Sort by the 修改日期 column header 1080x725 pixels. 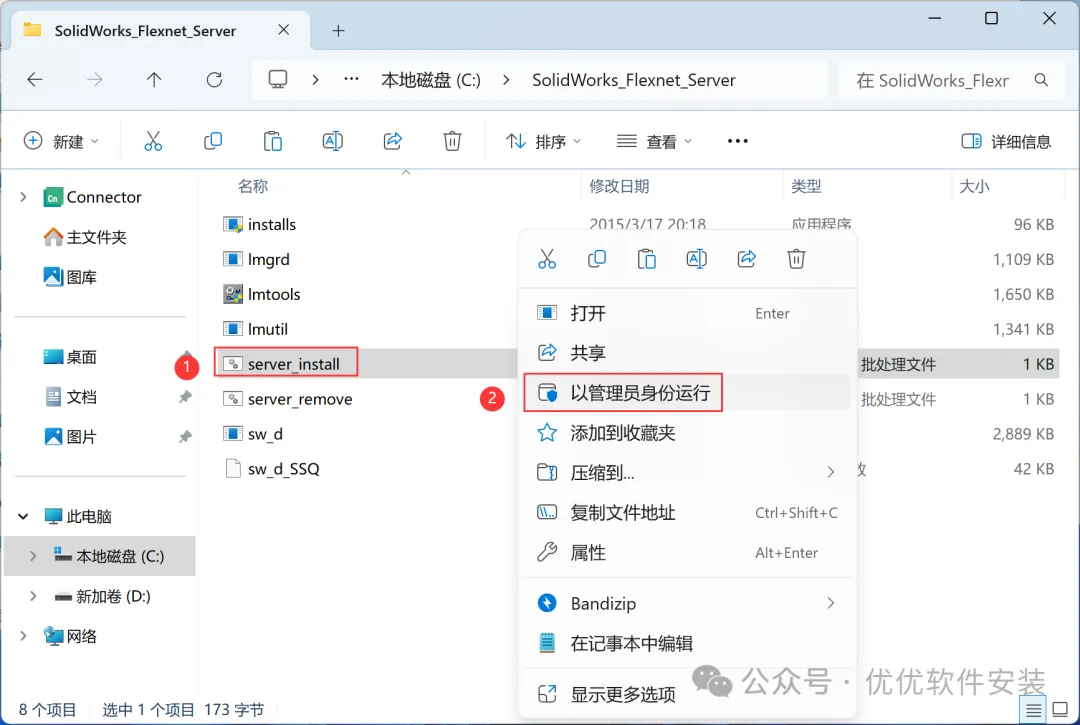coord(619,186)
